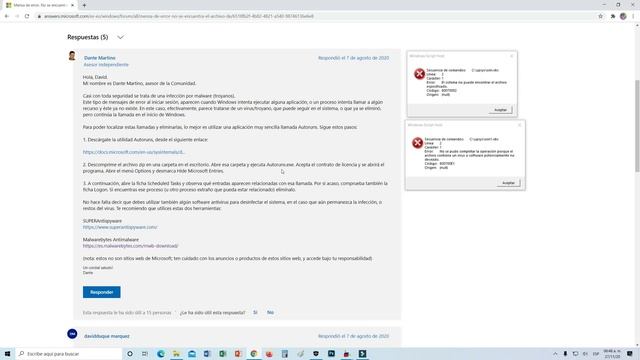
Task: Click Aceptar in the lower error dialog
Action: click(x=508, y=183)
